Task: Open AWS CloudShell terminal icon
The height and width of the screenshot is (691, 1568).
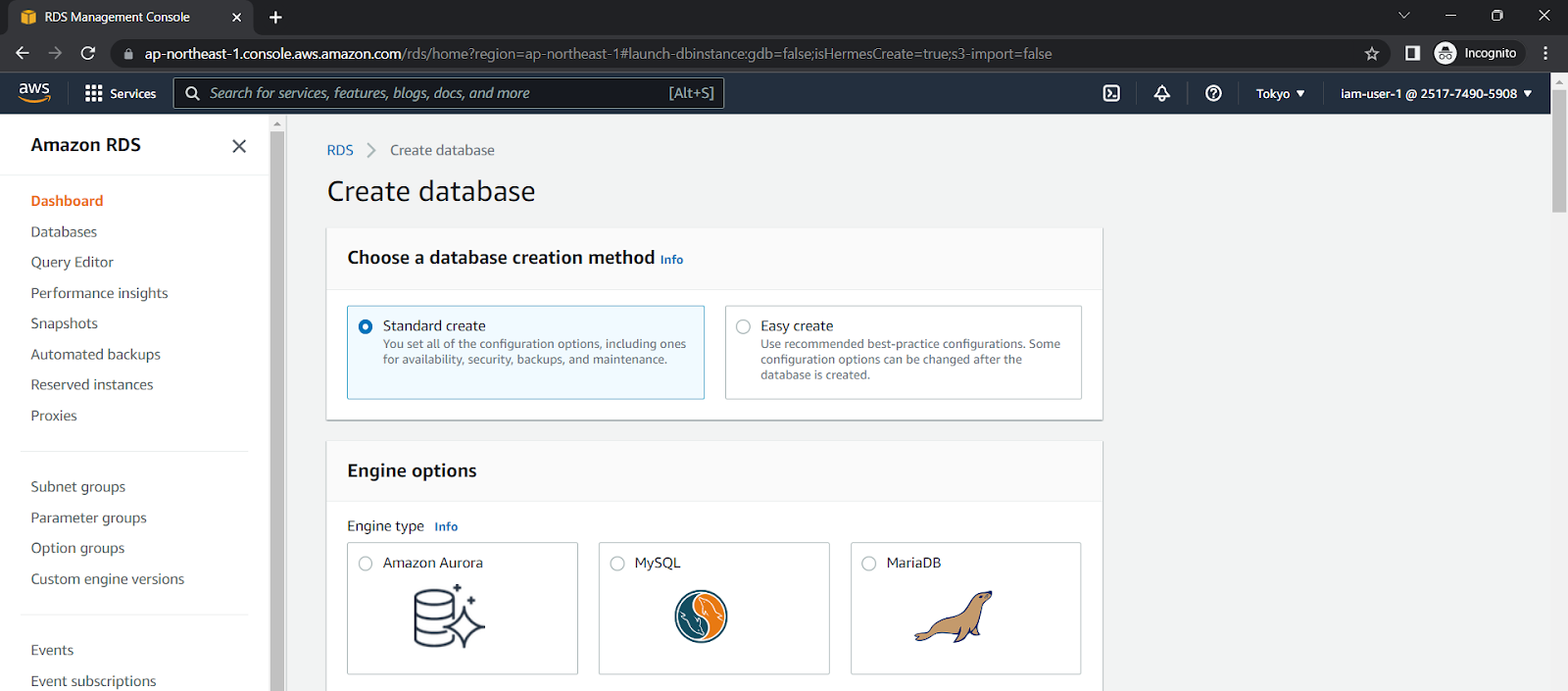Action: 1111,93
